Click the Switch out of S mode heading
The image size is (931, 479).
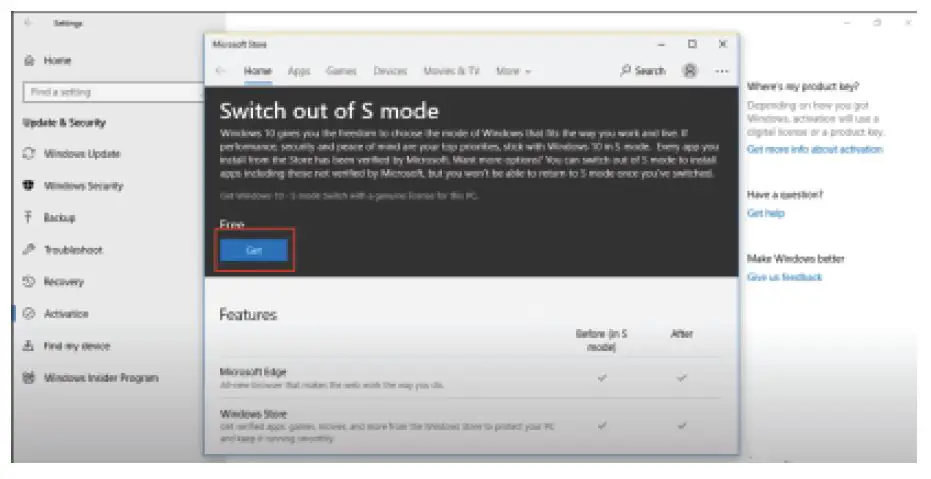[329, 111]
